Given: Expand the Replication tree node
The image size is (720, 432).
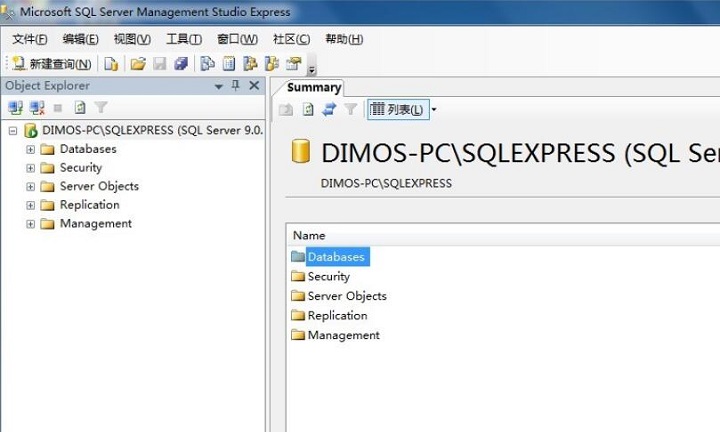Looking at the screenshot, I should [30, 205].
